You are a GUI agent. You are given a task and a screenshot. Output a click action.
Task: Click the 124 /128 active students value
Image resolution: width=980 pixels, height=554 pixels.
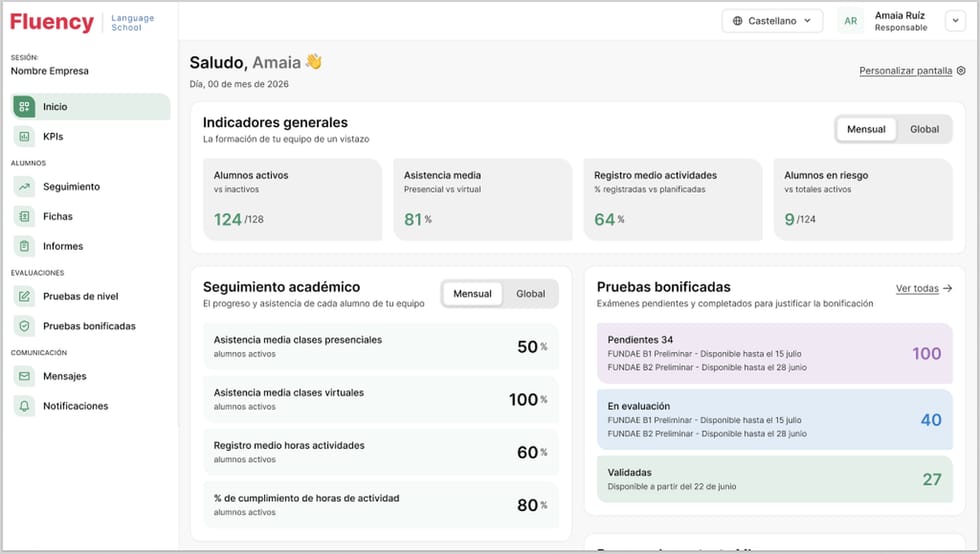[x=239, y=219]
